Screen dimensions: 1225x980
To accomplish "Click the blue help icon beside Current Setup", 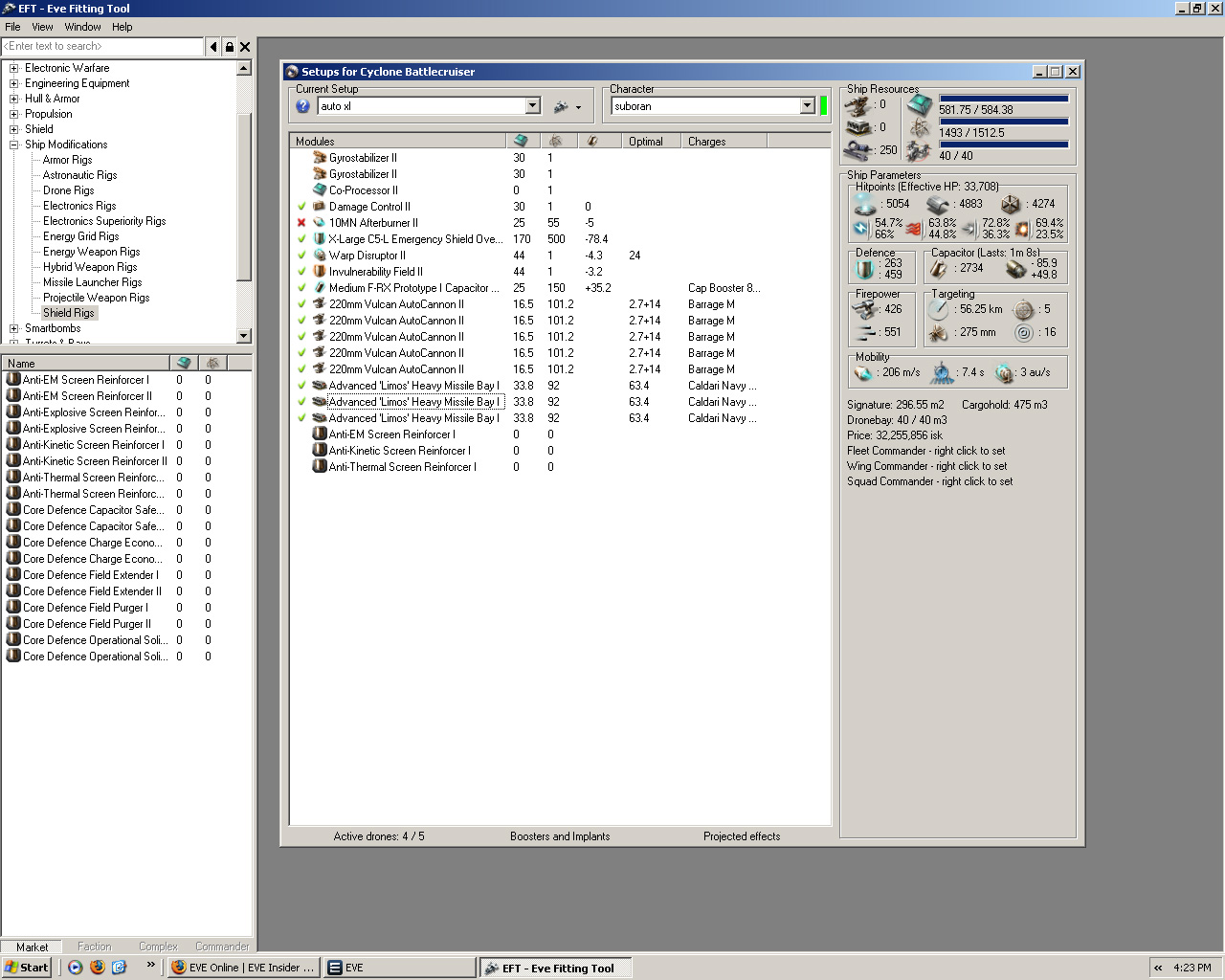I will coord(303,106).
